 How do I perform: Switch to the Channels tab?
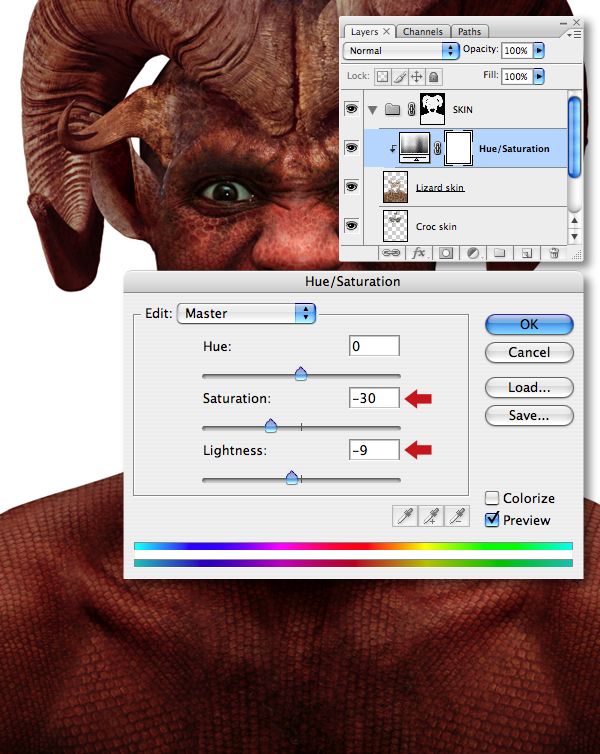click(x=423, y=32)
